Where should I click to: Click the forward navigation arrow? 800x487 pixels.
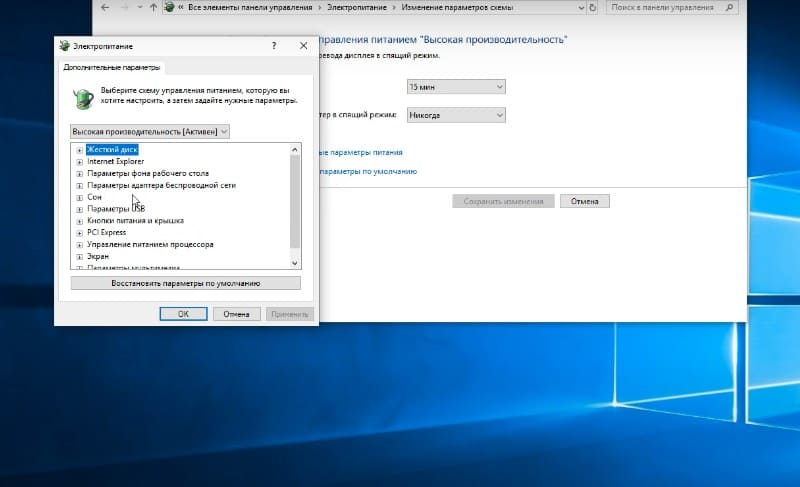coord(122,7)
